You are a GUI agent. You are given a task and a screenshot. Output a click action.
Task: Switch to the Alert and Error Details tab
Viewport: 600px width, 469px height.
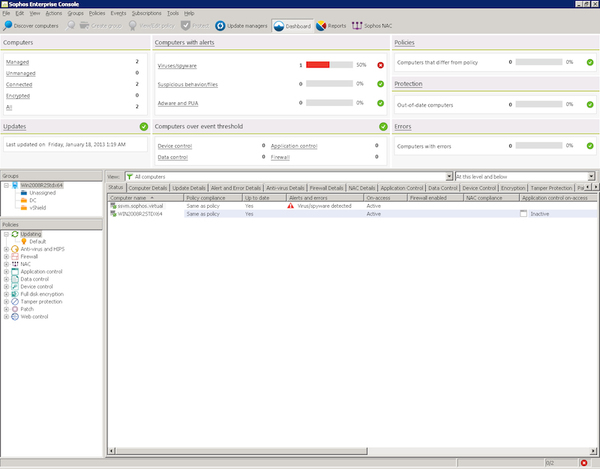(236, 188)
